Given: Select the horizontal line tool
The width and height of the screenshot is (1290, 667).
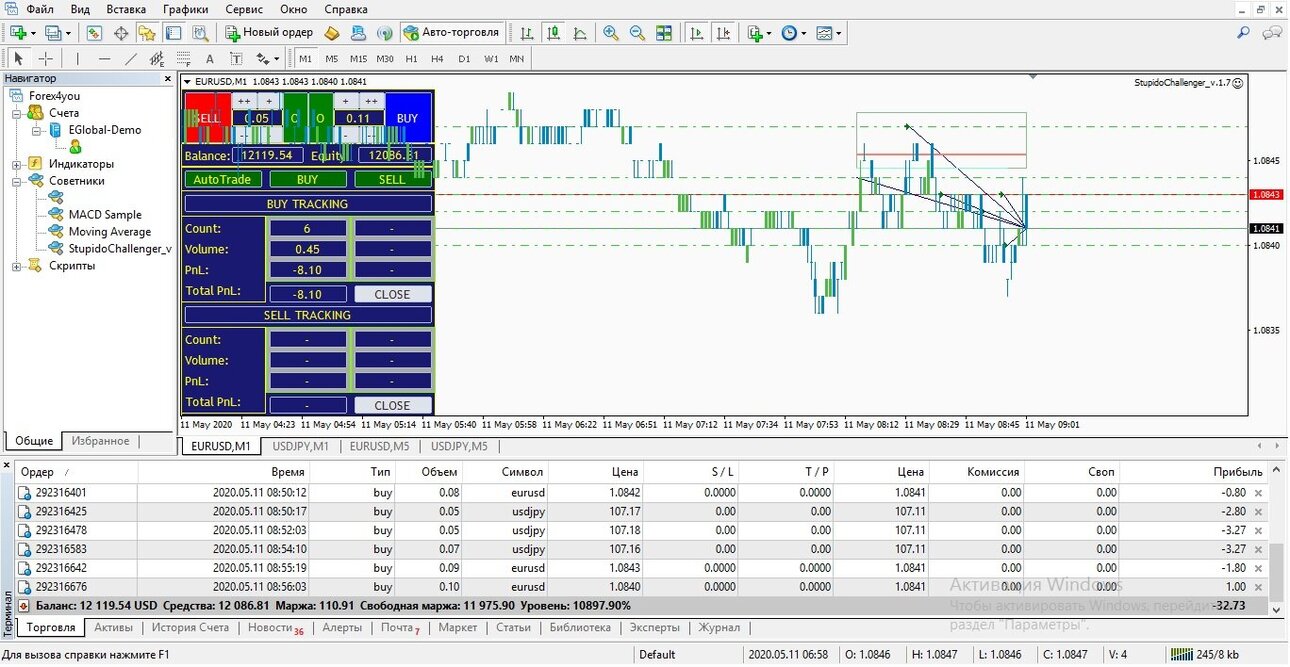Looking at the screenshot, I should click(104, 59).
